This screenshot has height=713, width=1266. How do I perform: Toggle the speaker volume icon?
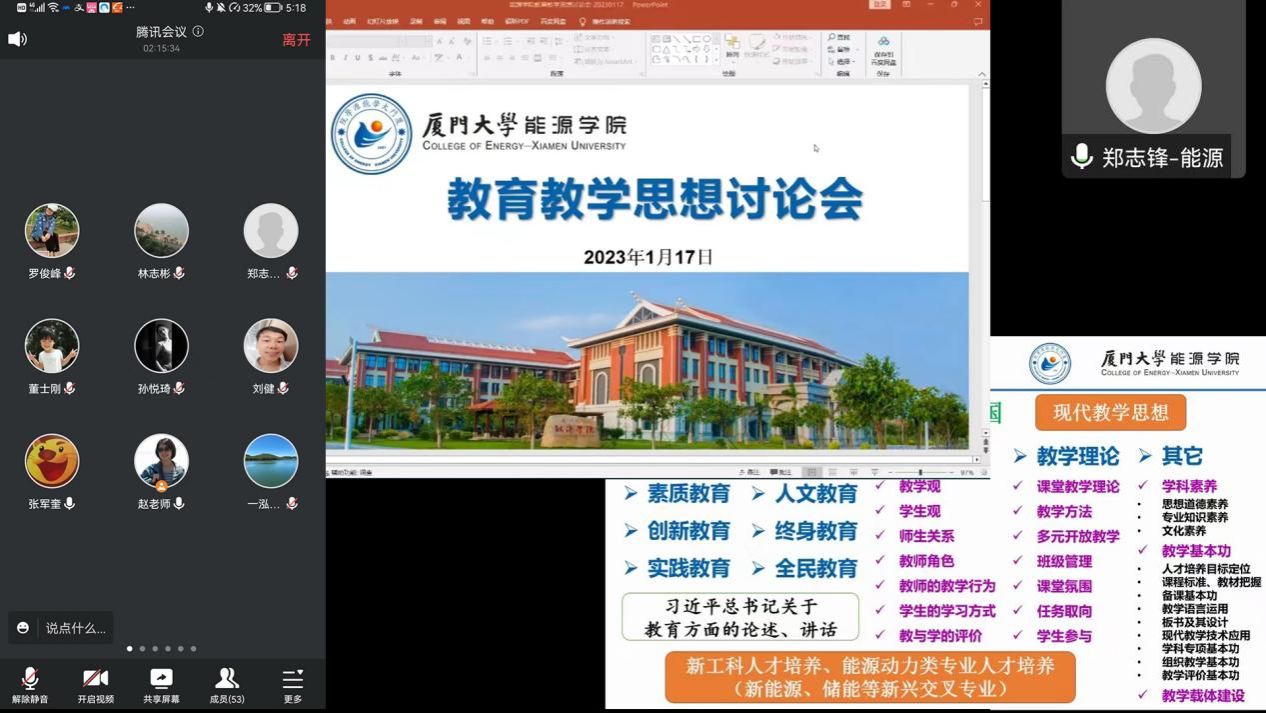click(x=17, y=39)
